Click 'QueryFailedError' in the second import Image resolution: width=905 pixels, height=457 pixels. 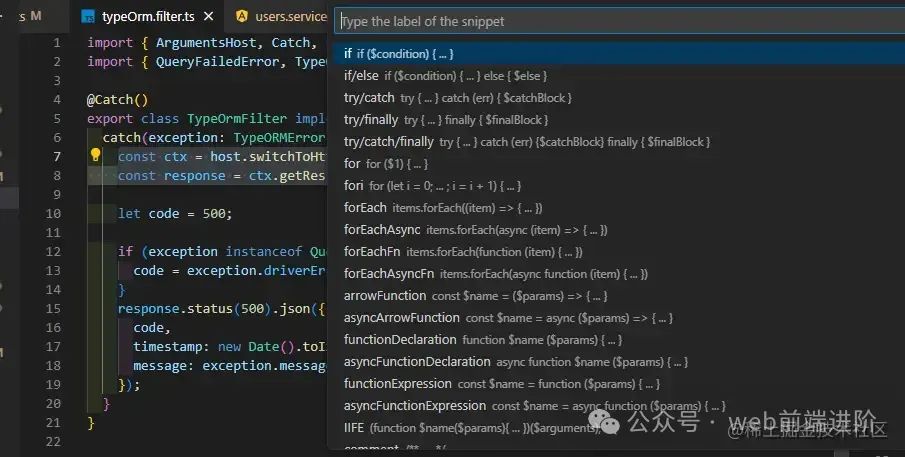218,62
